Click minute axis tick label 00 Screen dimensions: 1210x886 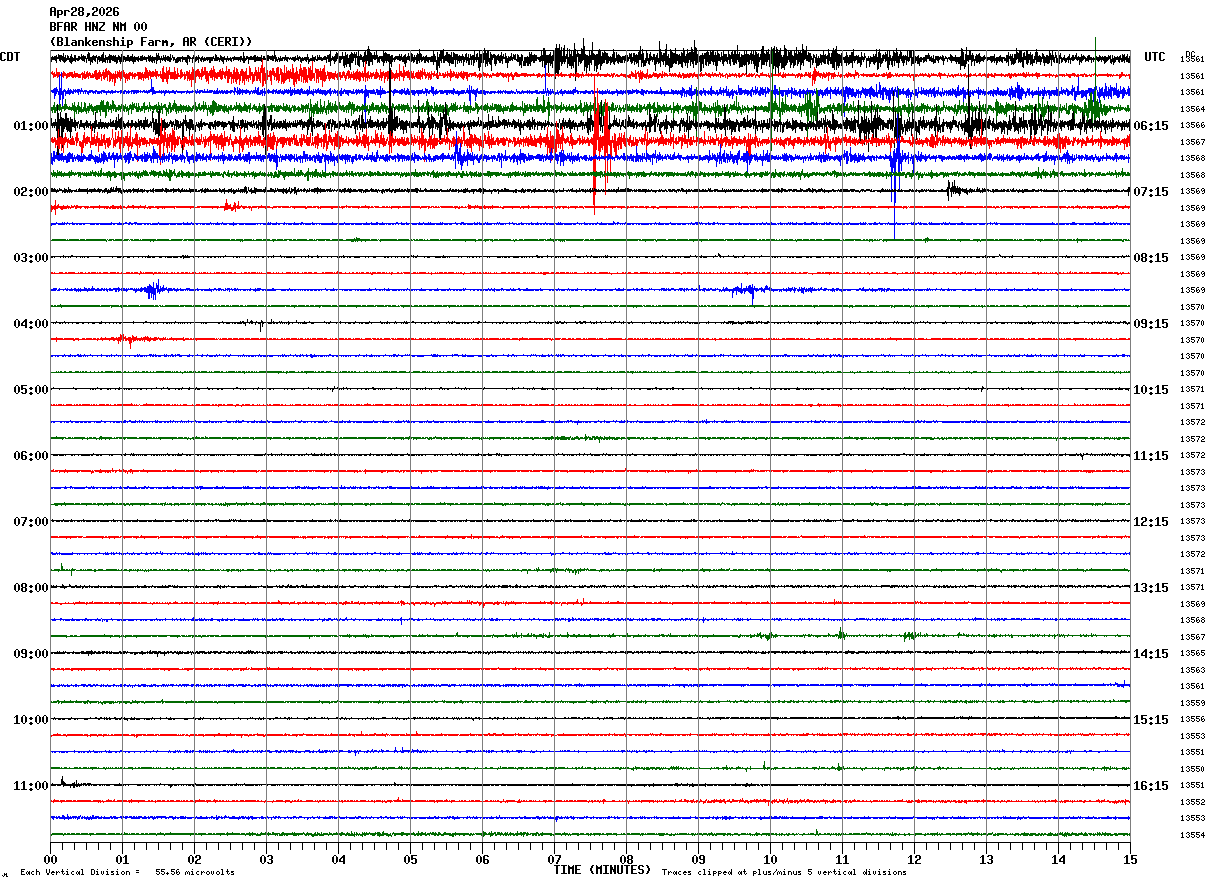click(x=50, y=859)
